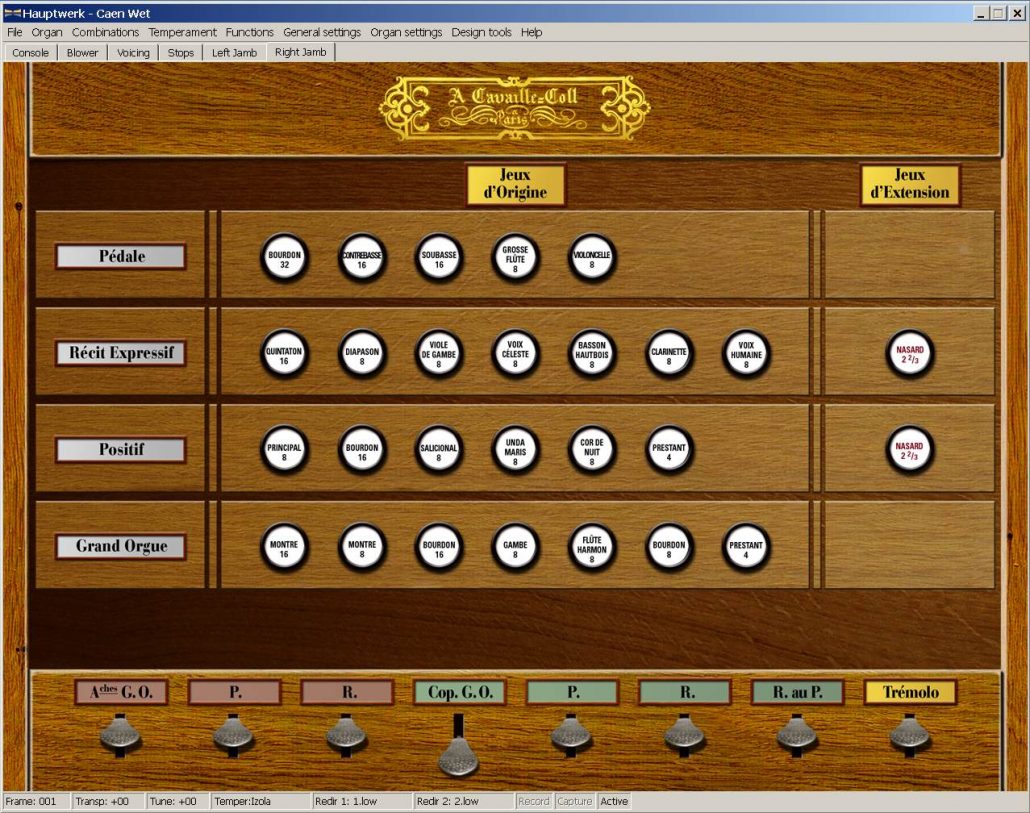Engage the Grand Orgue Bourdon 16 stop

(439, 548)
